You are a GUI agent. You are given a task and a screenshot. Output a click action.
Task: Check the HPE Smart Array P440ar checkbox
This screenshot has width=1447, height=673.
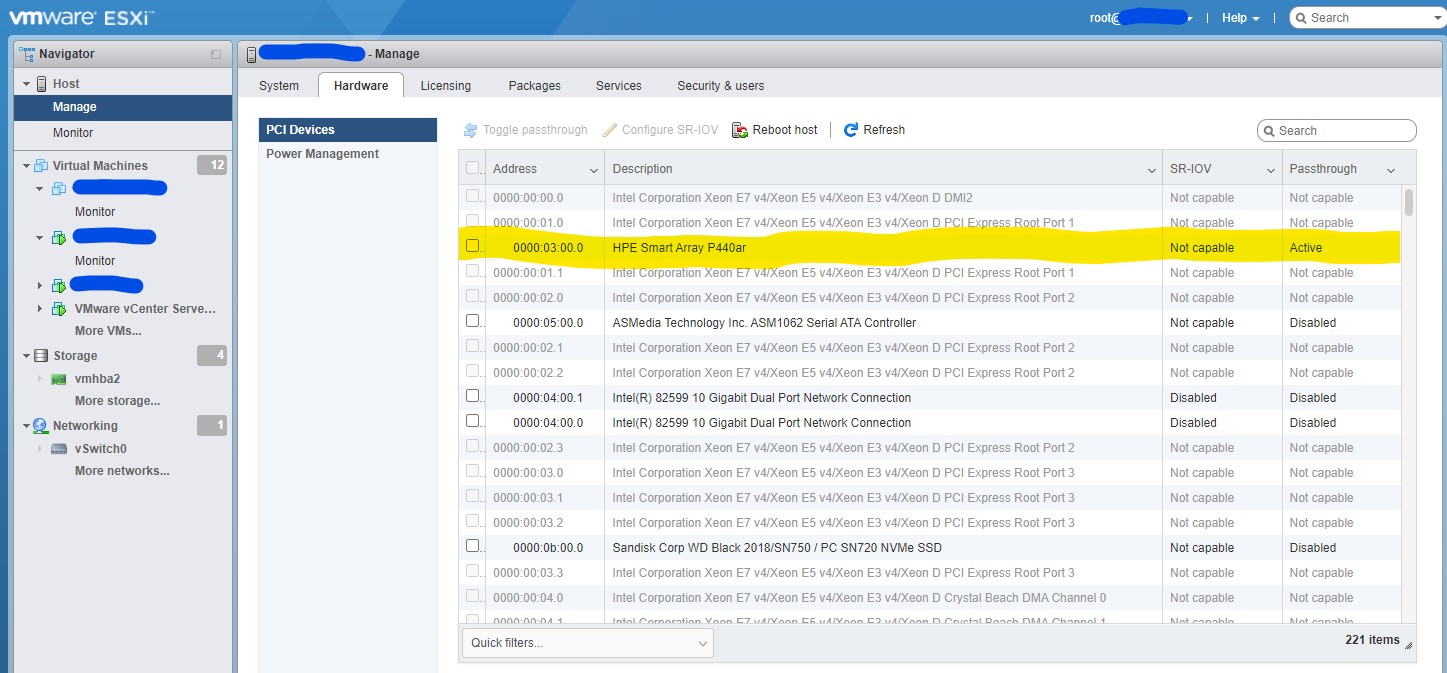coord(473,246)
